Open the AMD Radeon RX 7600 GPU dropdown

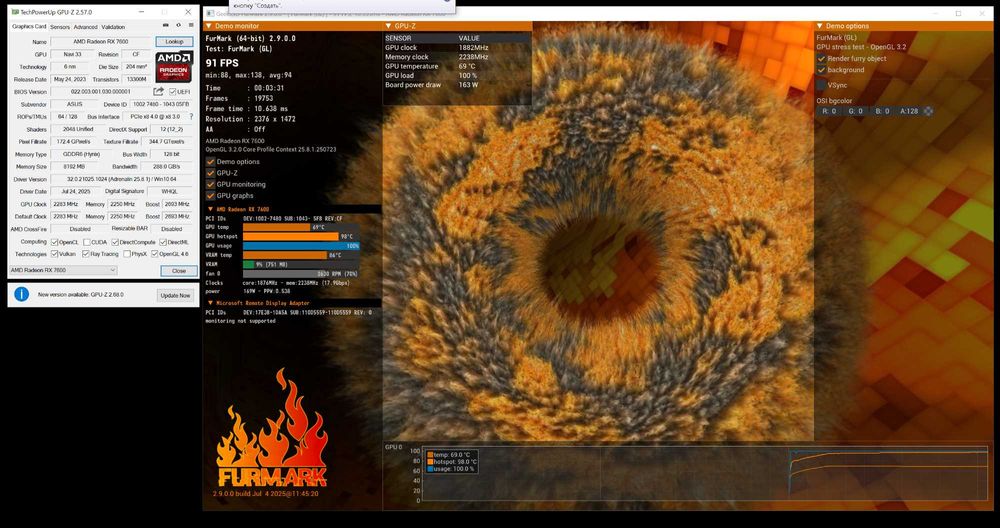(62, 270)
